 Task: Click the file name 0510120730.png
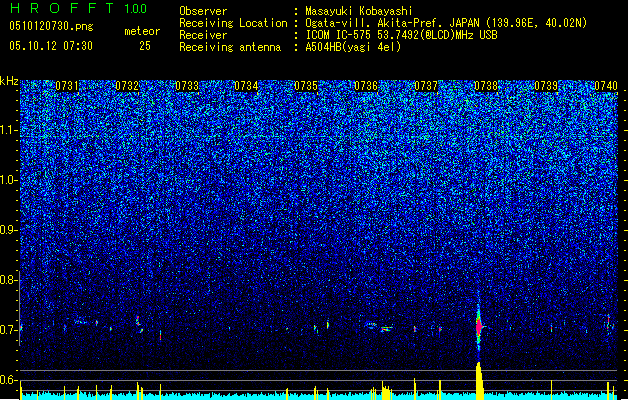[51, 27]
